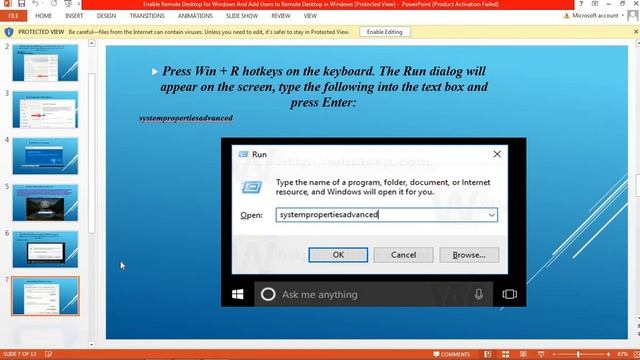Click the Run dialog title icon
The image size is (640, 360).
tap(244, 154)
